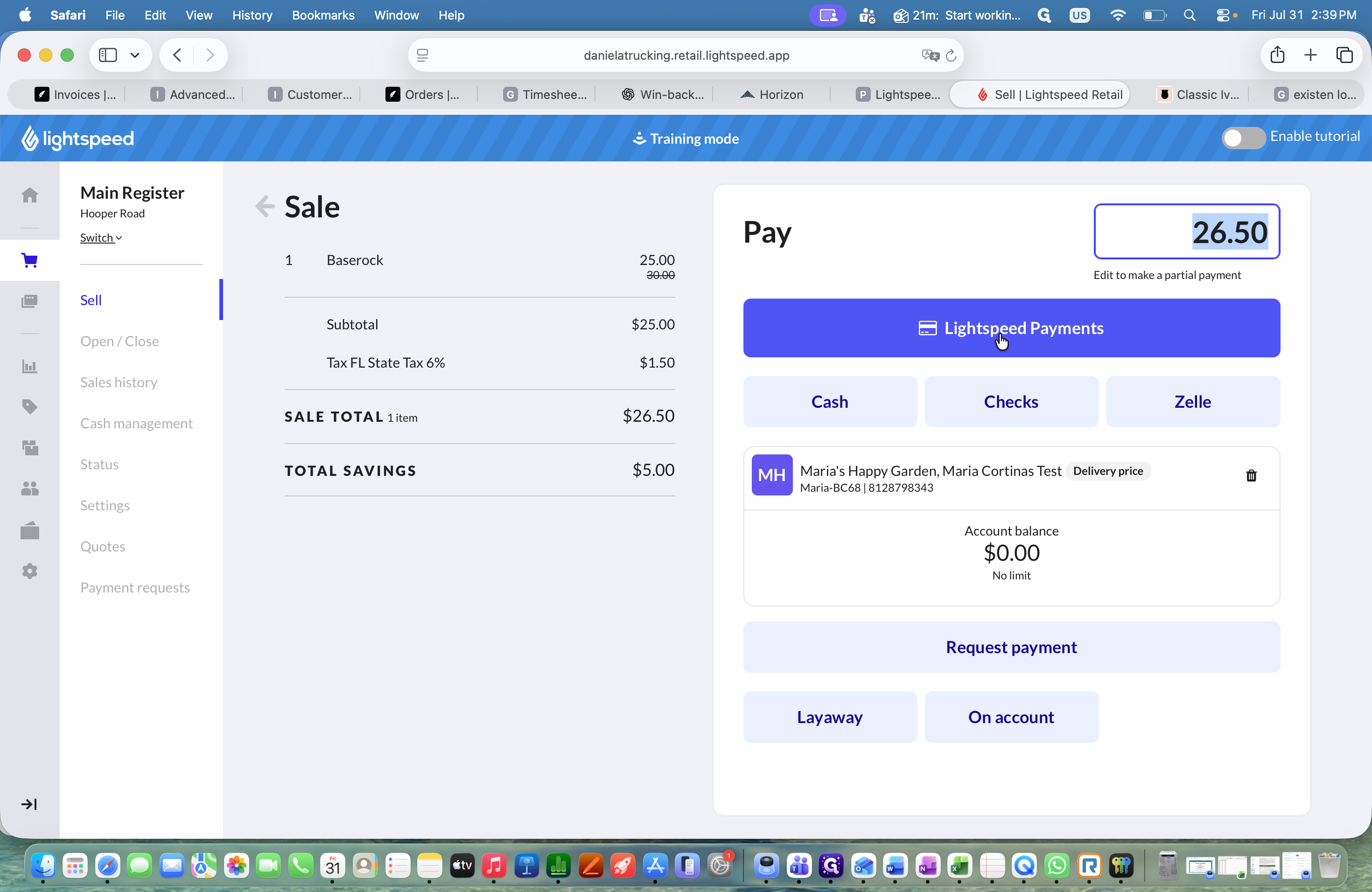Open the Wi-Fi status menu
Screen dimensions: 1372x892
coord(1117,15)
